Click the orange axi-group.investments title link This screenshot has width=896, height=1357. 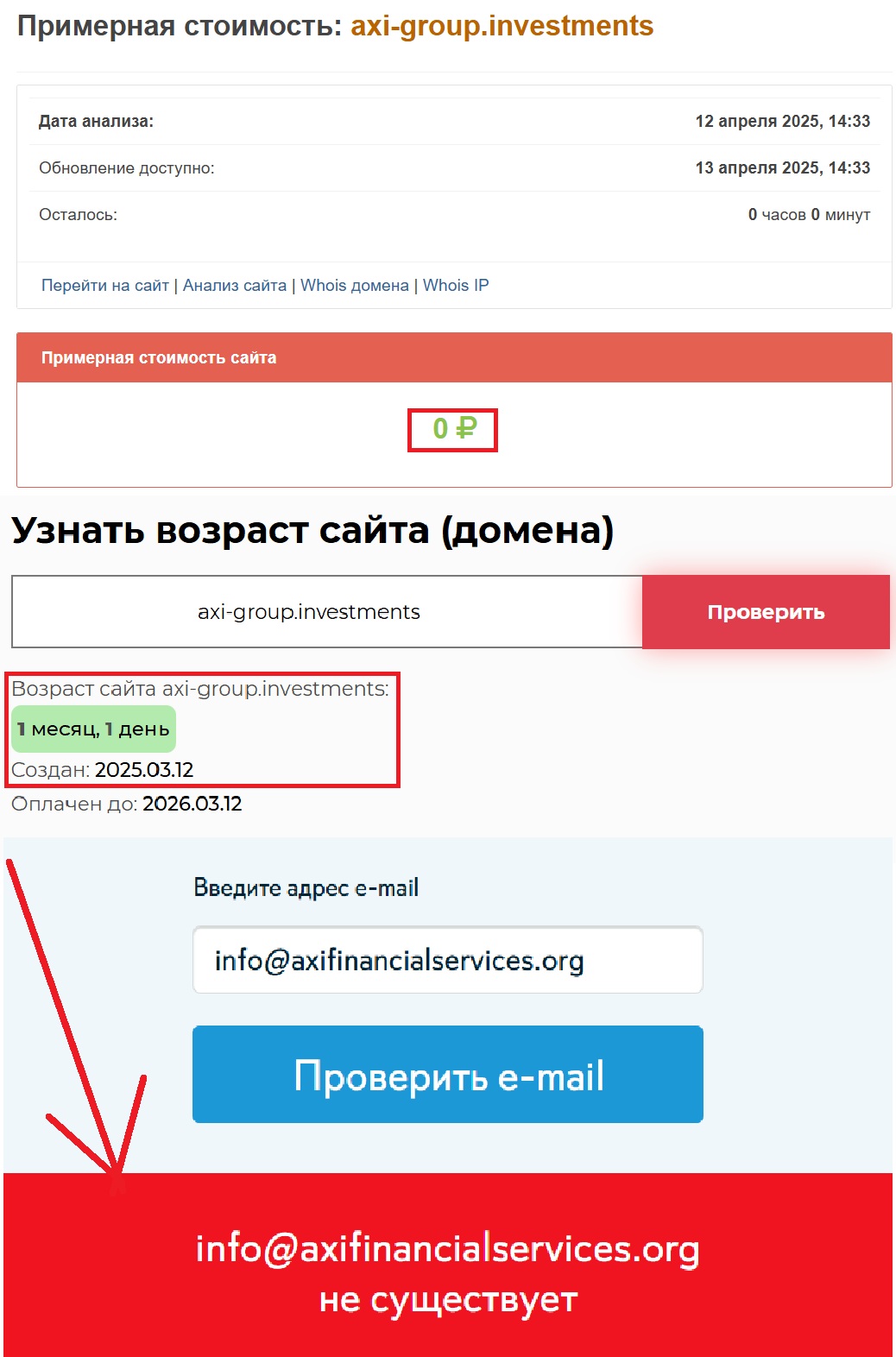point(502,26)
